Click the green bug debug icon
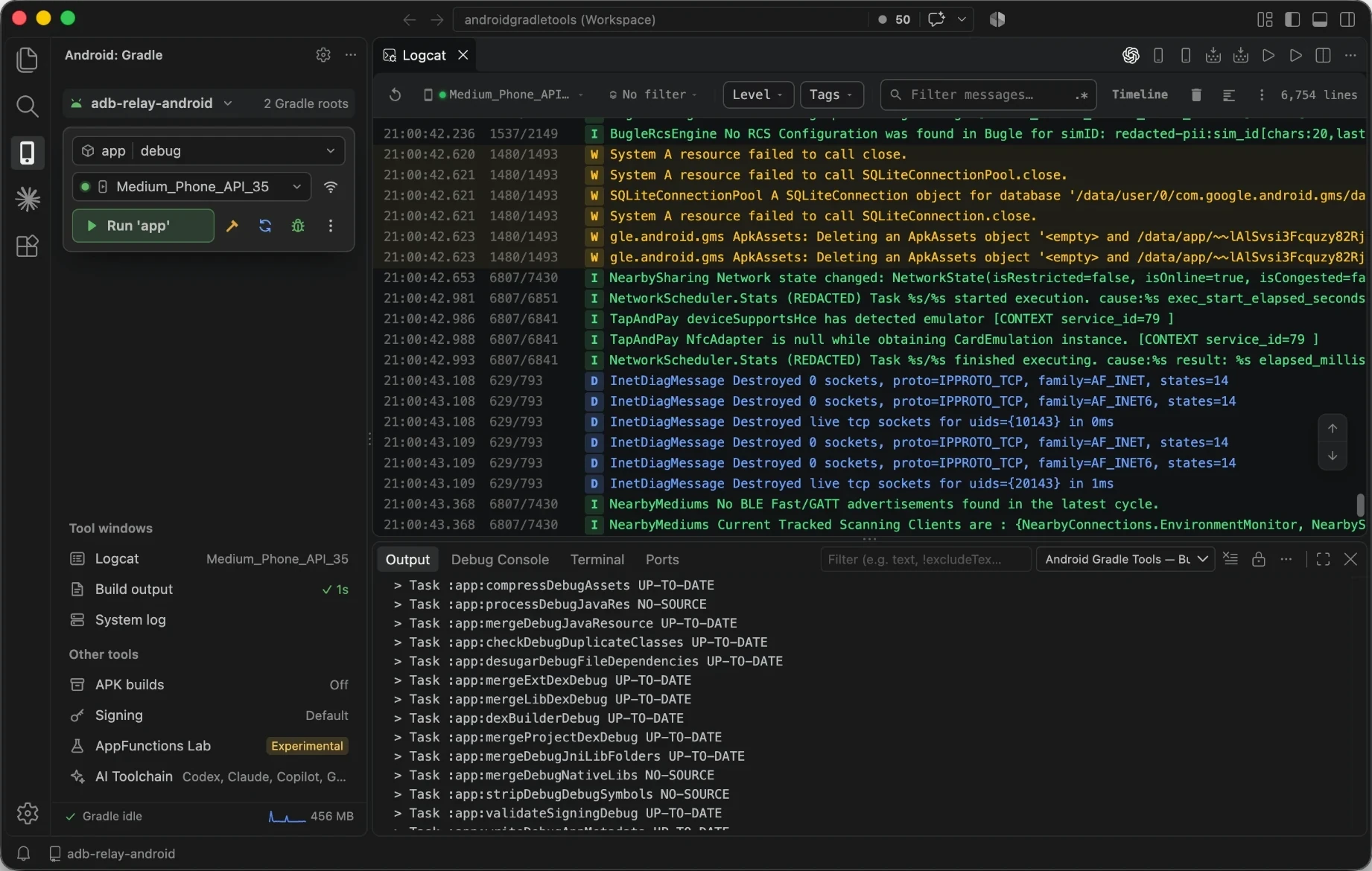The image size is (1372, 871). point(298,226)
